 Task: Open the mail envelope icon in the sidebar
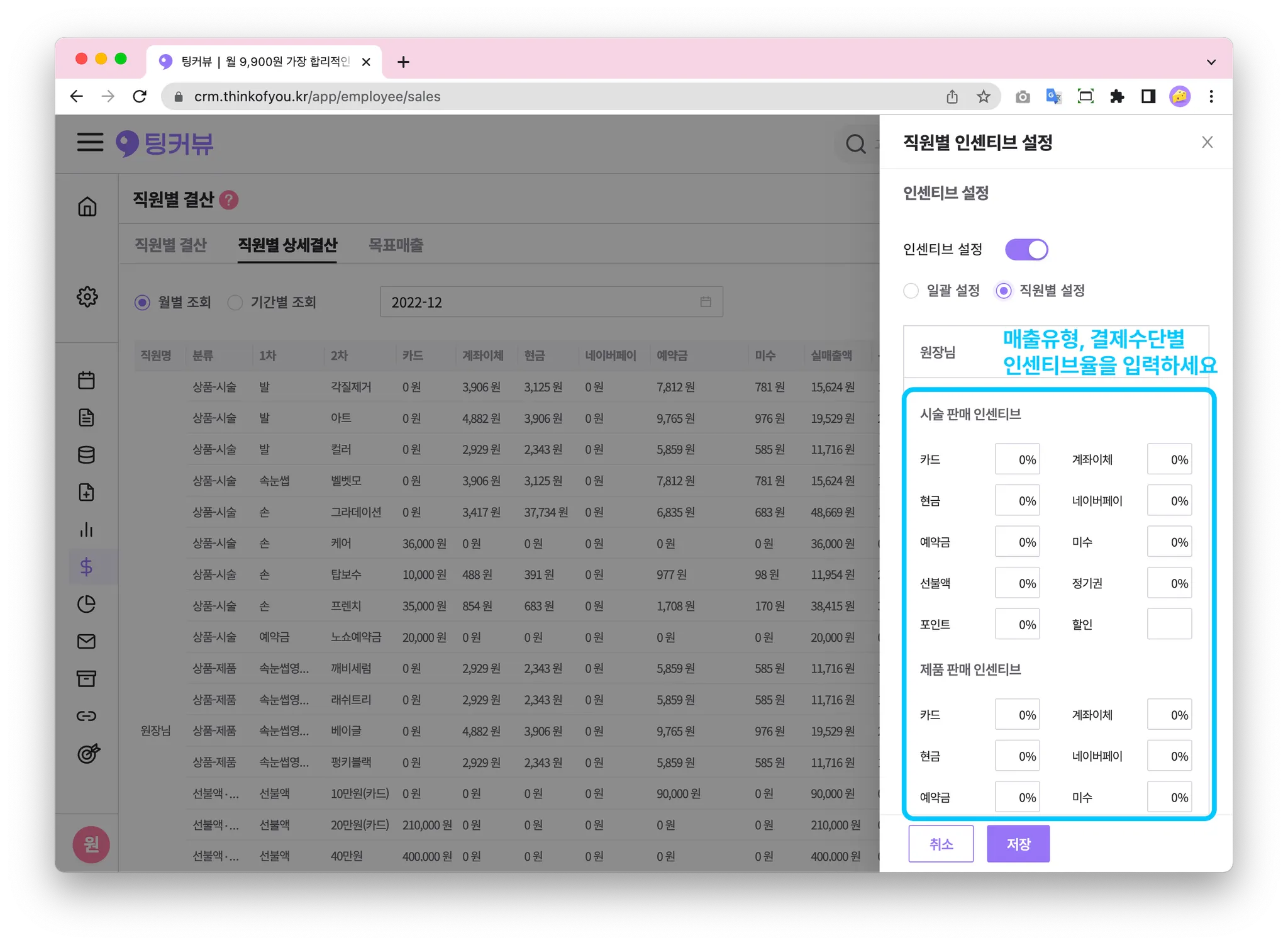pyautogui.click(x=87, y=641)
